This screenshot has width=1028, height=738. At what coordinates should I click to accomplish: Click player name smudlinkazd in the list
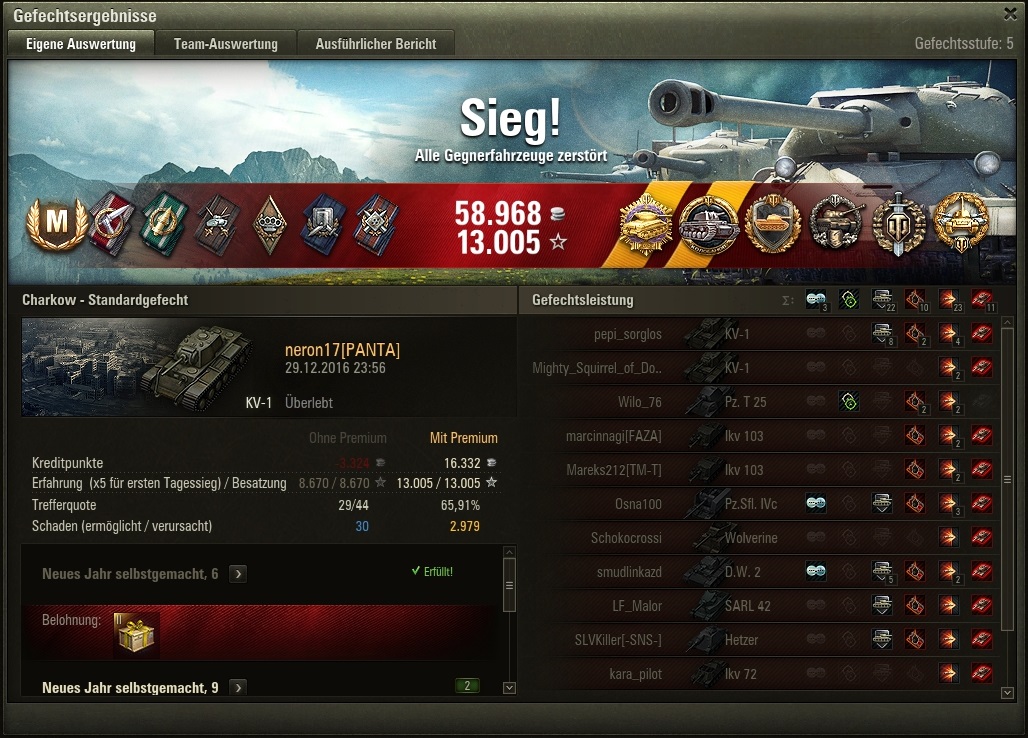(x=629, y=572)
